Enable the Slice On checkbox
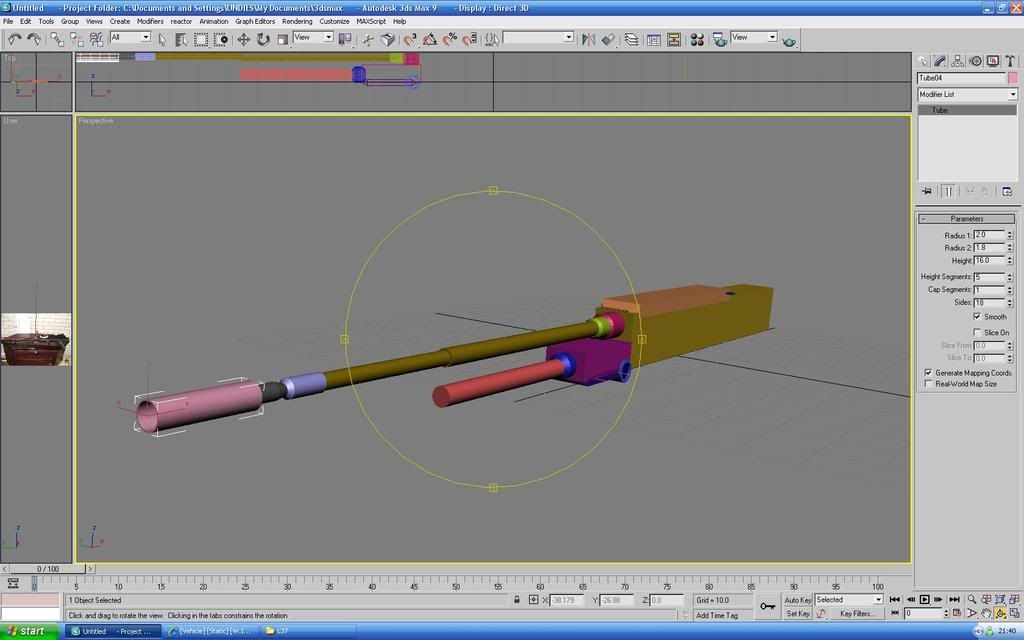Screen dimensions: 1024x640 coord(977,333)
